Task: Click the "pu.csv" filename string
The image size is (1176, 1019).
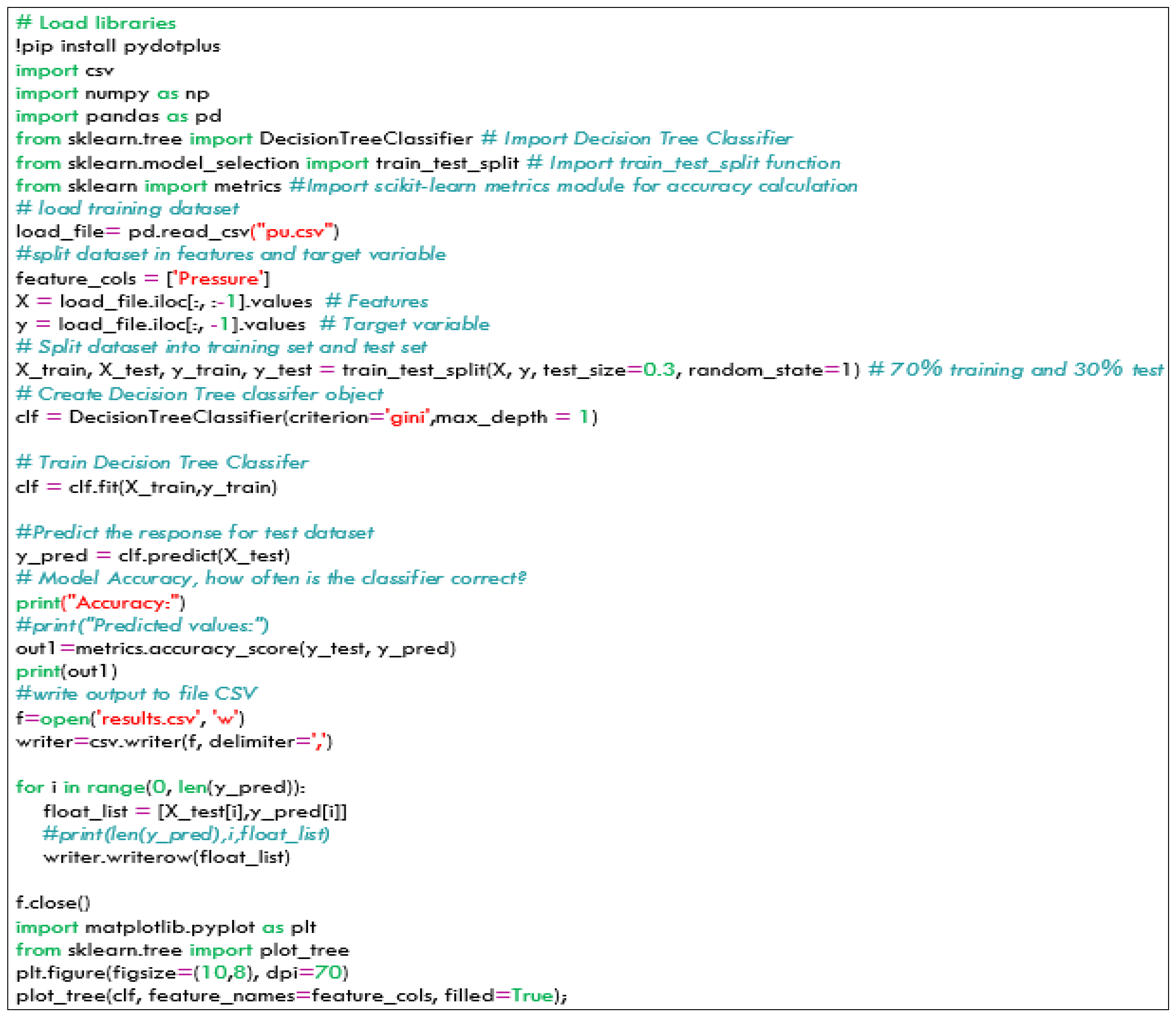Action: pos(294,232)
